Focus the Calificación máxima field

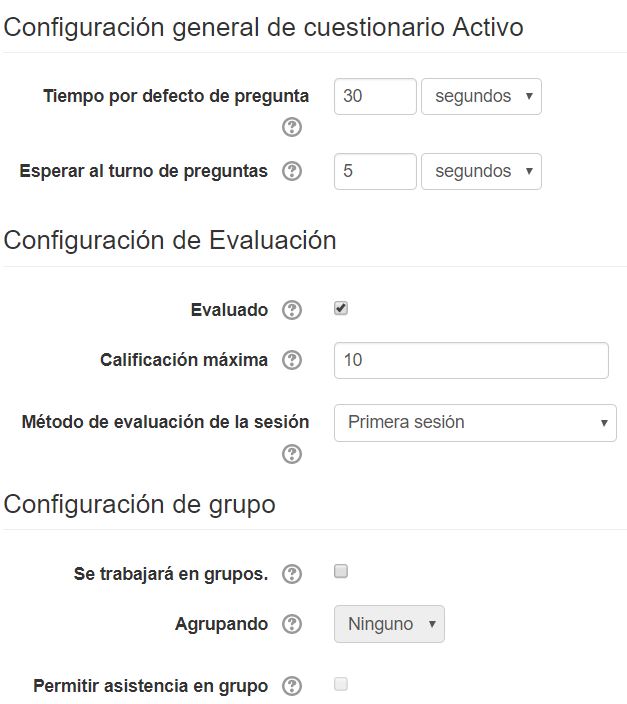[471, 360]
